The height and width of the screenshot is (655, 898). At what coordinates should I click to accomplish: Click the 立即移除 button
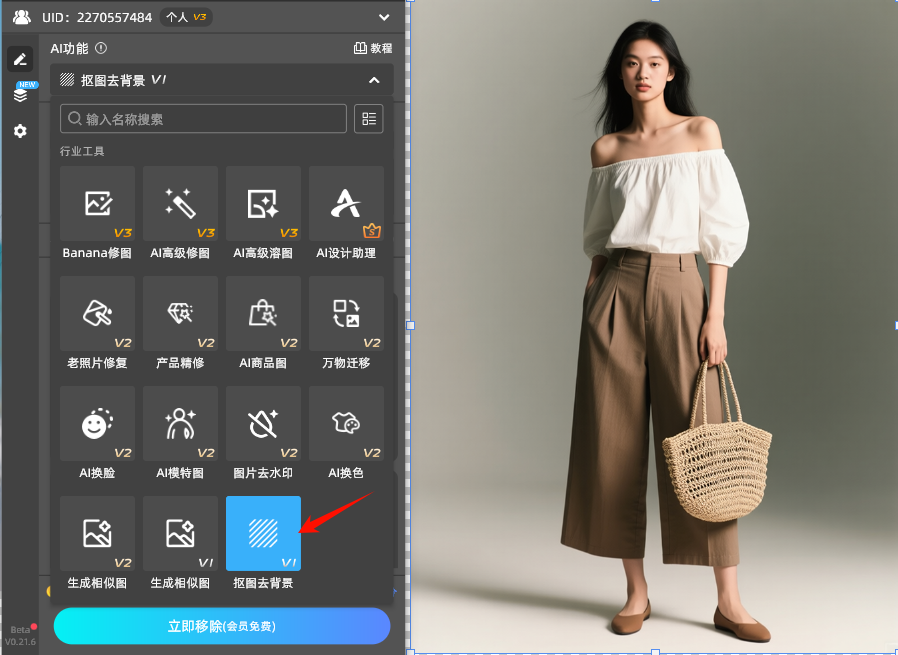click(221, 626)
